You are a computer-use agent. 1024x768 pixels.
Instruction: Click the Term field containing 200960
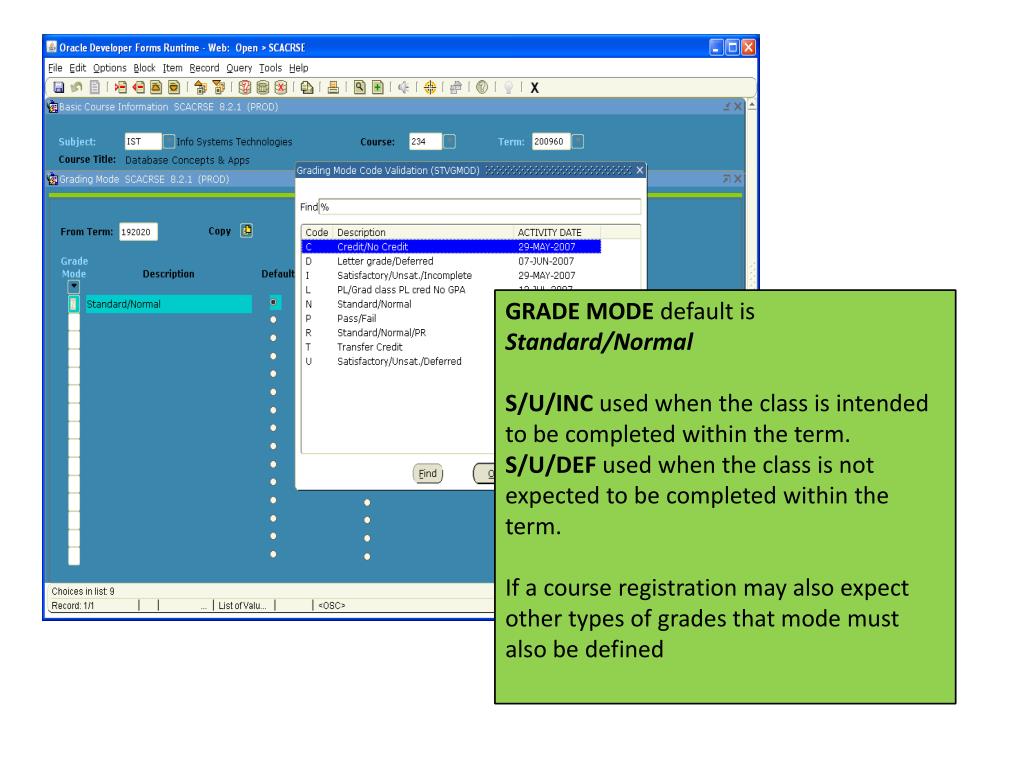click(x=551, y=141)
